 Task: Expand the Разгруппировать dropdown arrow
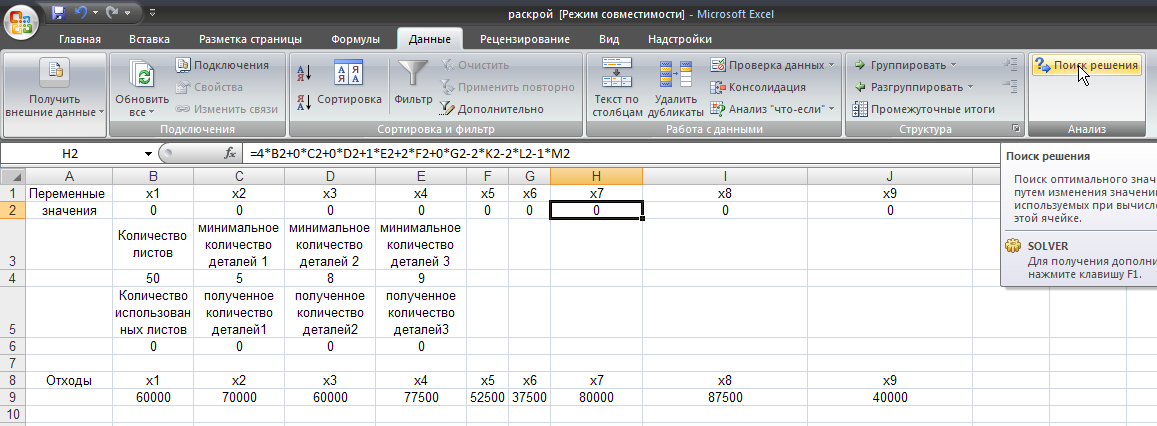pyautogui.click(x=970, y=87)
